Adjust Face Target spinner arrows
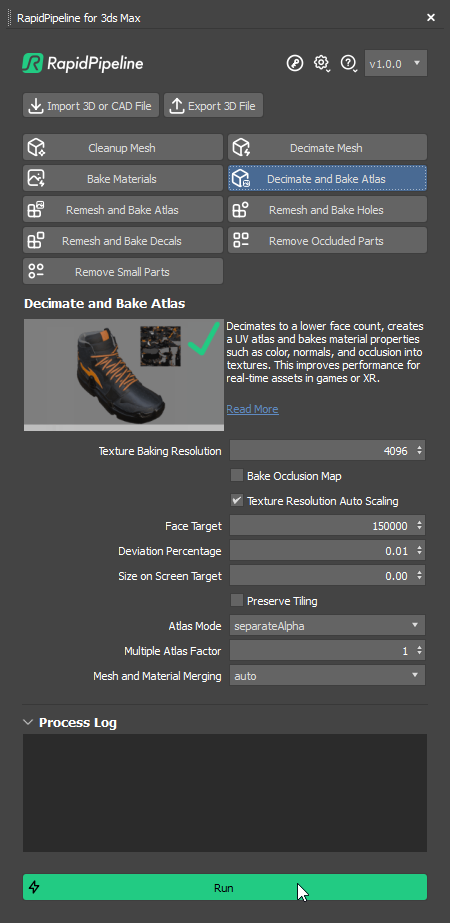 (419, 526)
